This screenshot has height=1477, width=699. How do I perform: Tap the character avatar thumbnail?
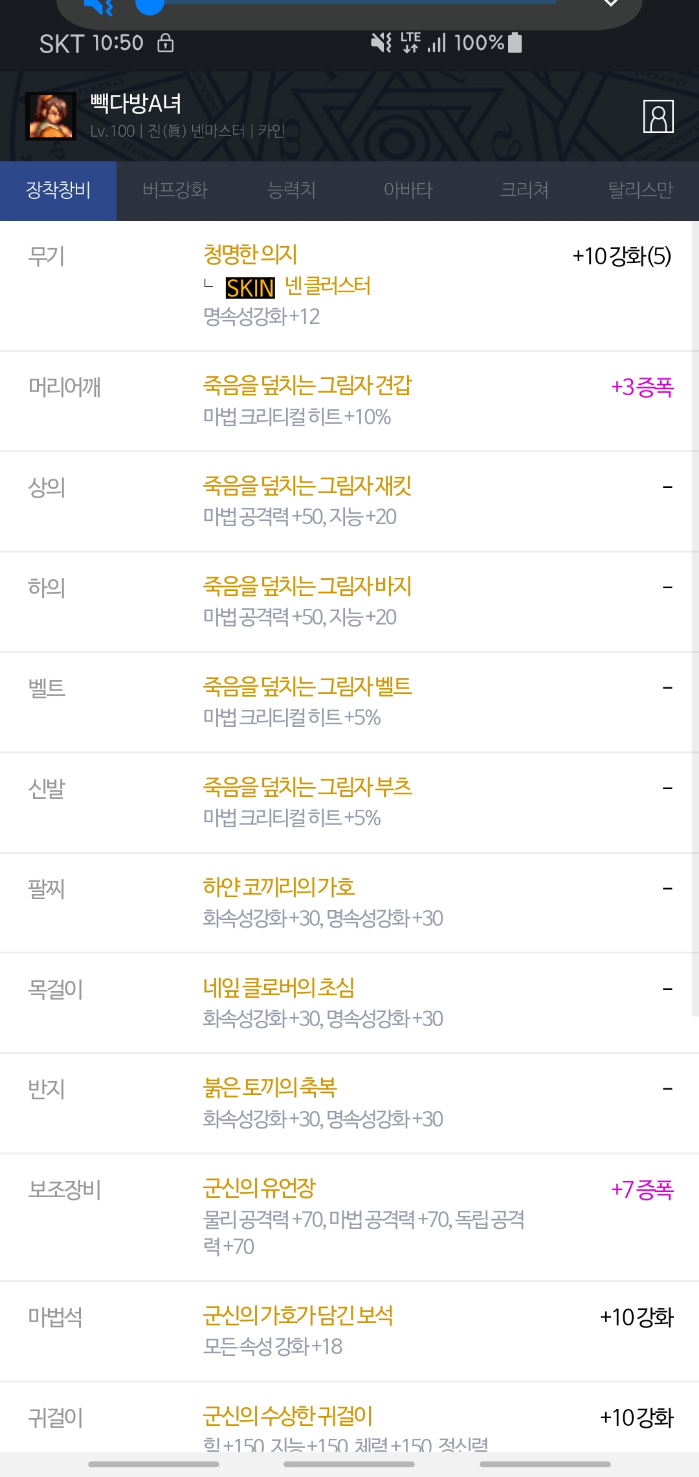(46, 116)
